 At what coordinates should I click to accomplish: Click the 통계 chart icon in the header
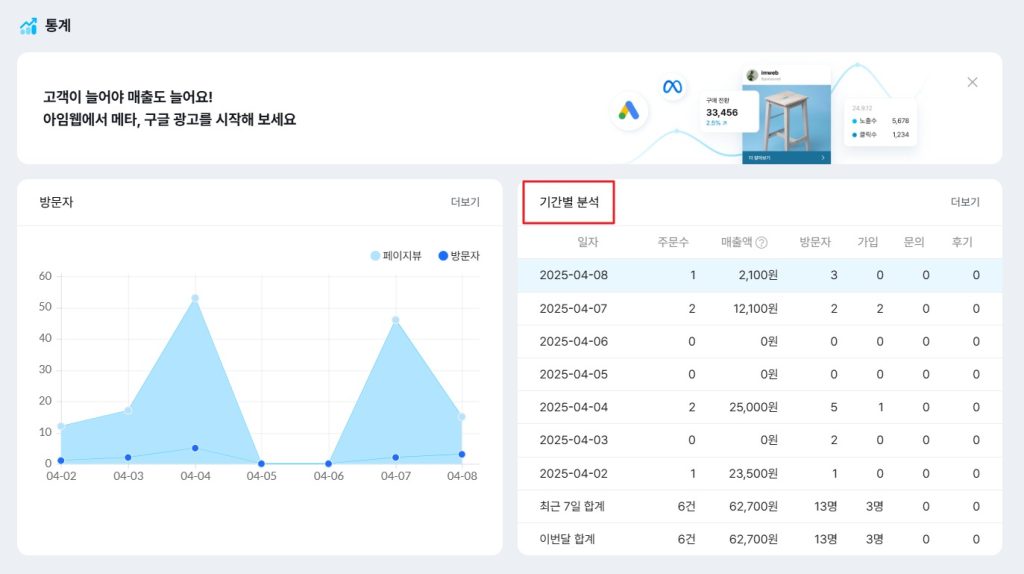(x=28, y=26)
